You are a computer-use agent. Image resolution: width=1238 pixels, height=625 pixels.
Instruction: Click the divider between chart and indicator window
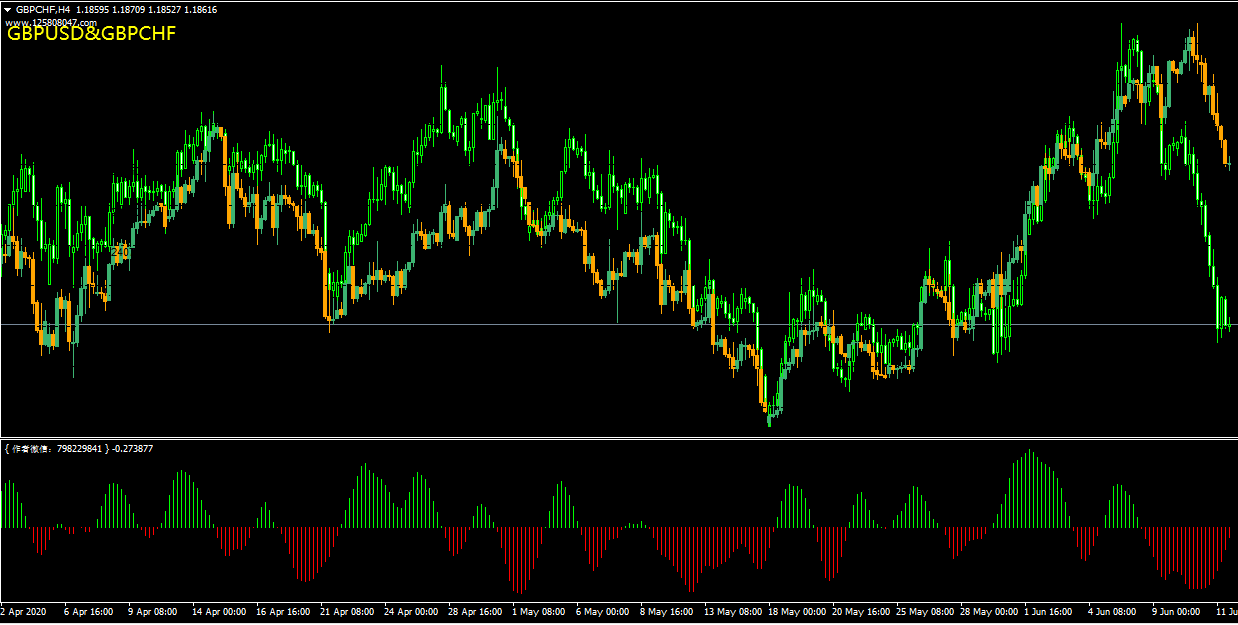[x=619, y=438]
